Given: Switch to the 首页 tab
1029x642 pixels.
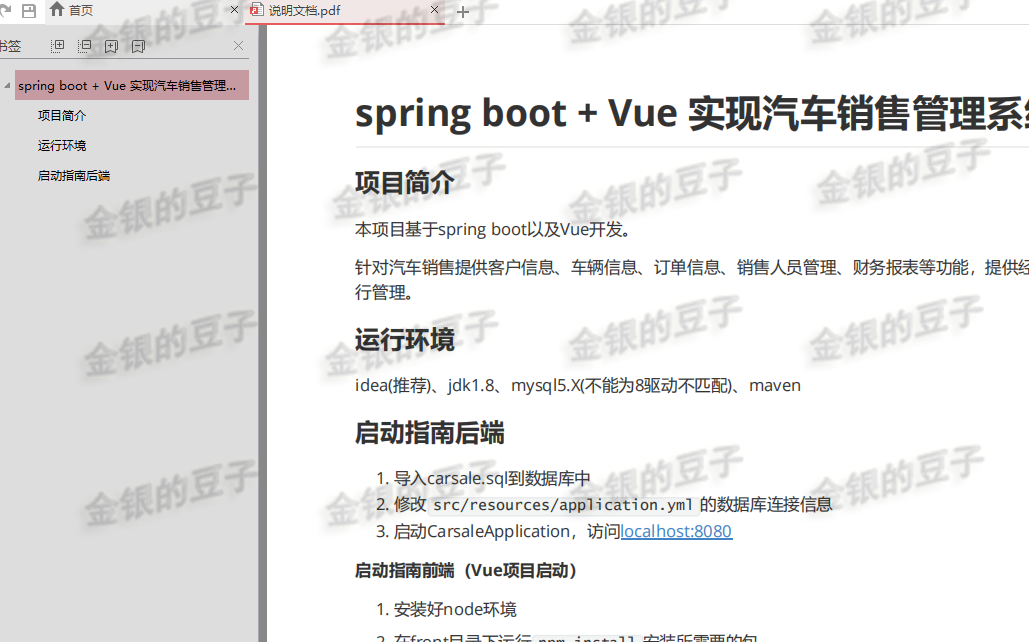Looking at the screenshot, I should click(x=78, y=11).
